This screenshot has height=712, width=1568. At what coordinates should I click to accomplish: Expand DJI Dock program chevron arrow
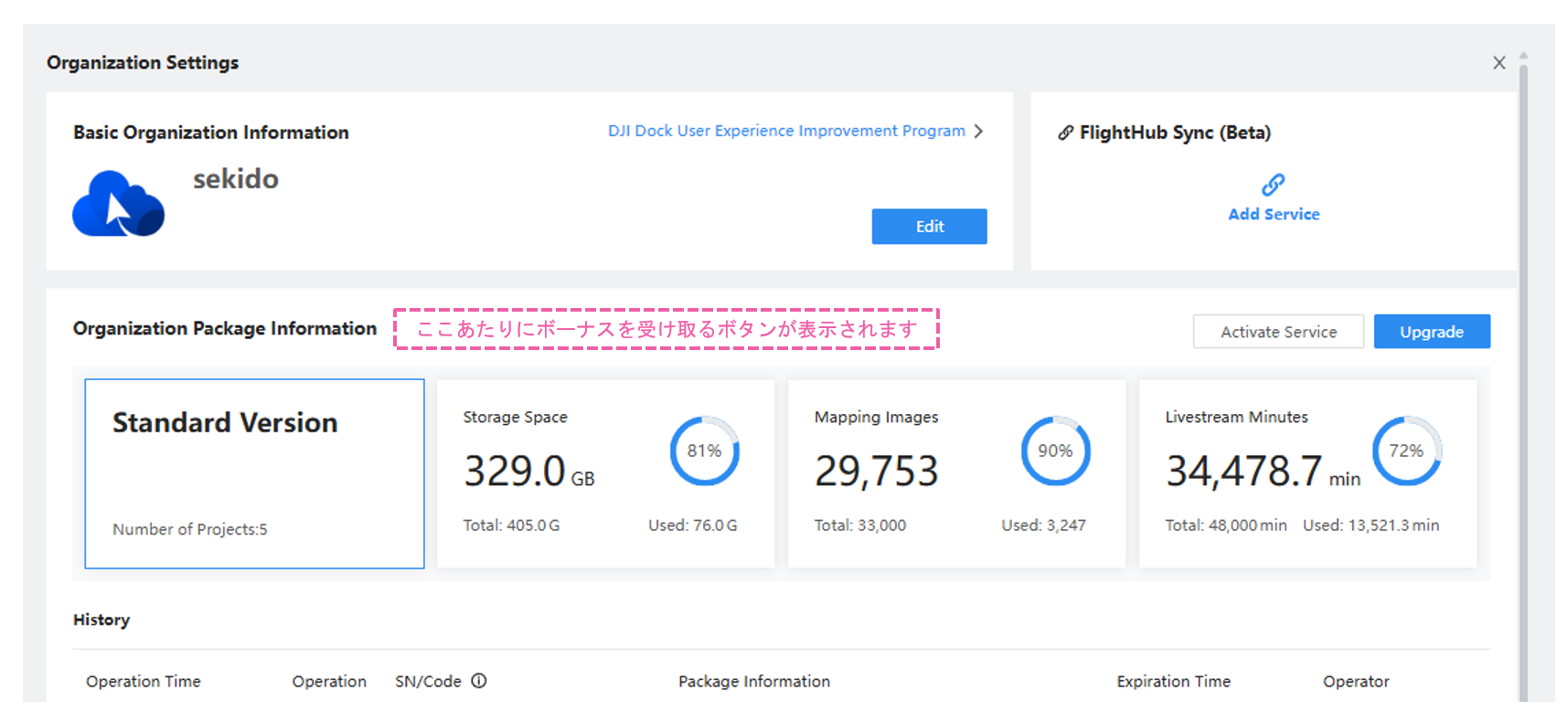coord(979,132)
